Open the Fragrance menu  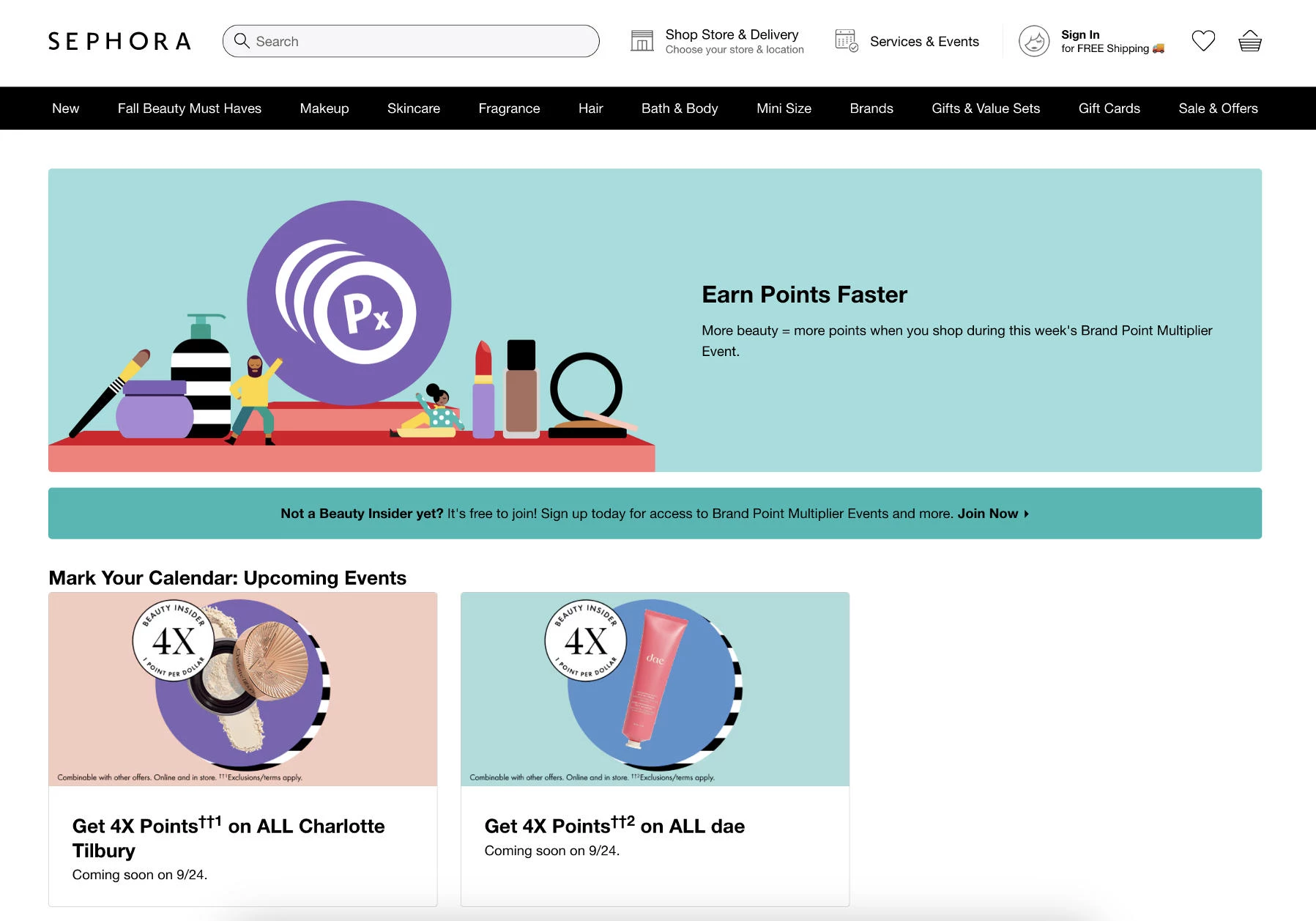509,108
